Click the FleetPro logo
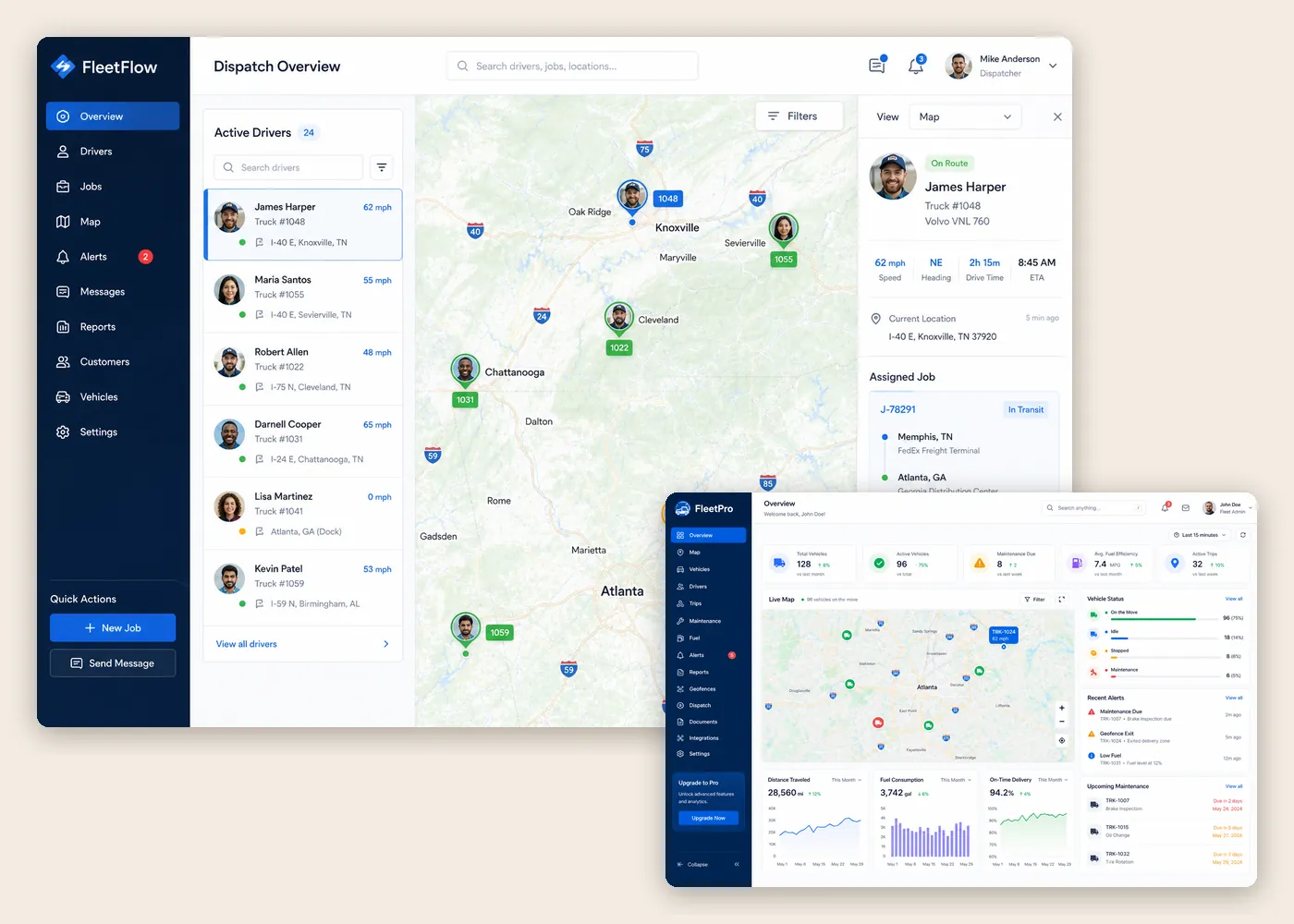The width and height of the screenshot is (1294, 924). [704, 508]
